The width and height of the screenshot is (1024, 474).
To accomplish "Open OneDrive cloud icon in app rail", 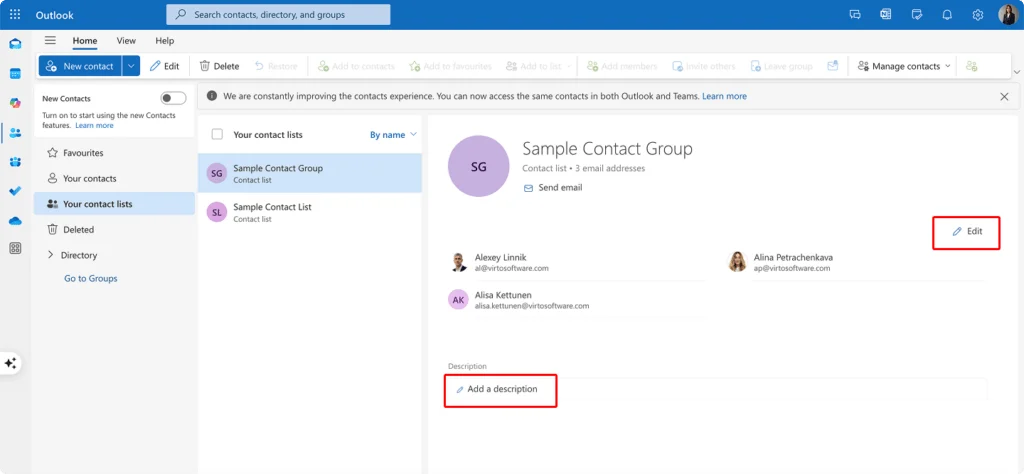I will 15,221.
